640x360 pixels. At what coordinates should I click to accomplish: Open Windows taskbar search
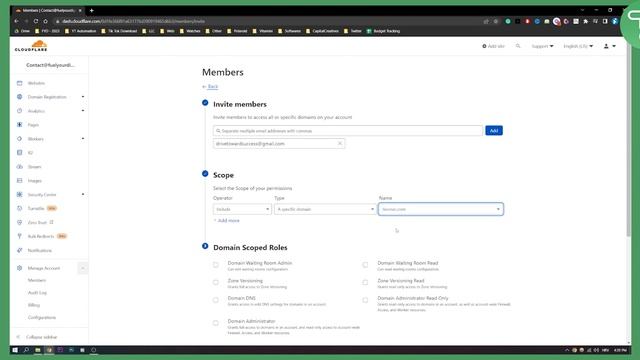26,350
